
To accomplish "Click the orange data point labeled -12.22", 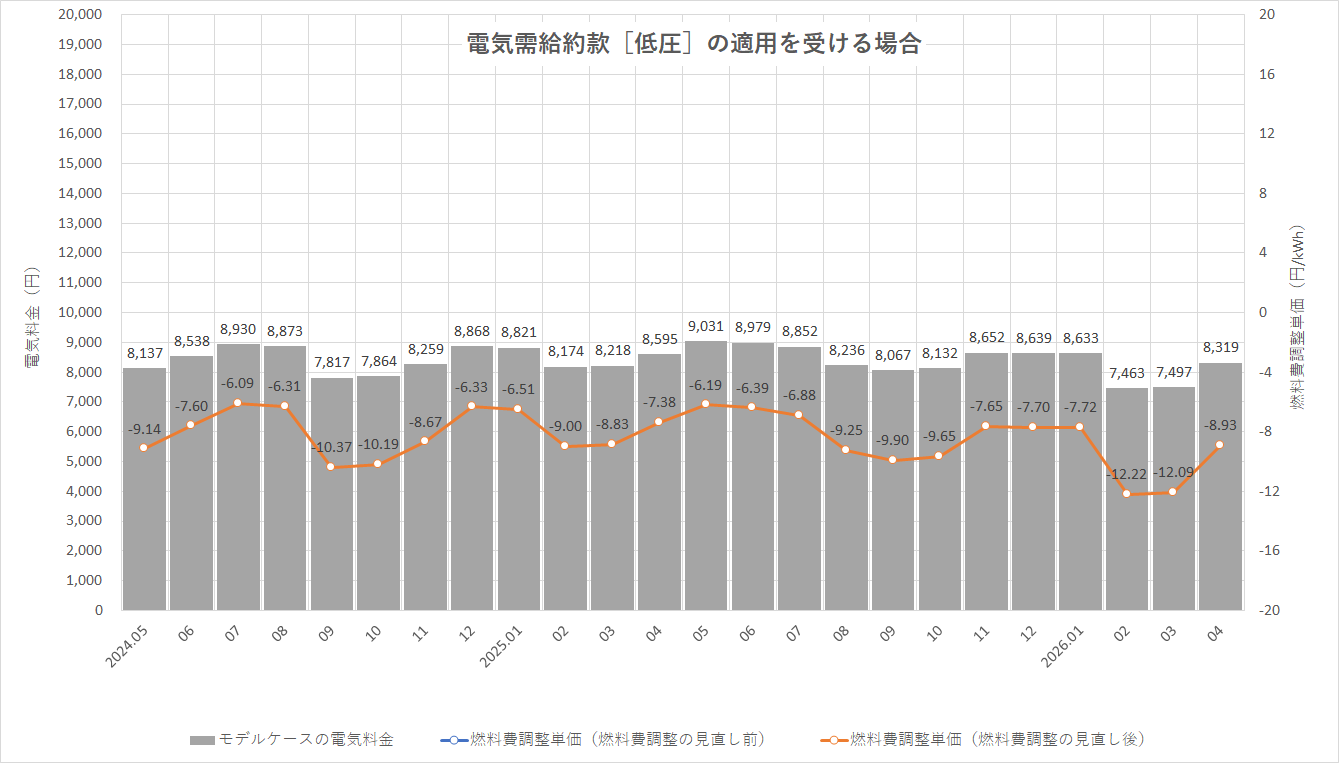I will point(1126,494).
